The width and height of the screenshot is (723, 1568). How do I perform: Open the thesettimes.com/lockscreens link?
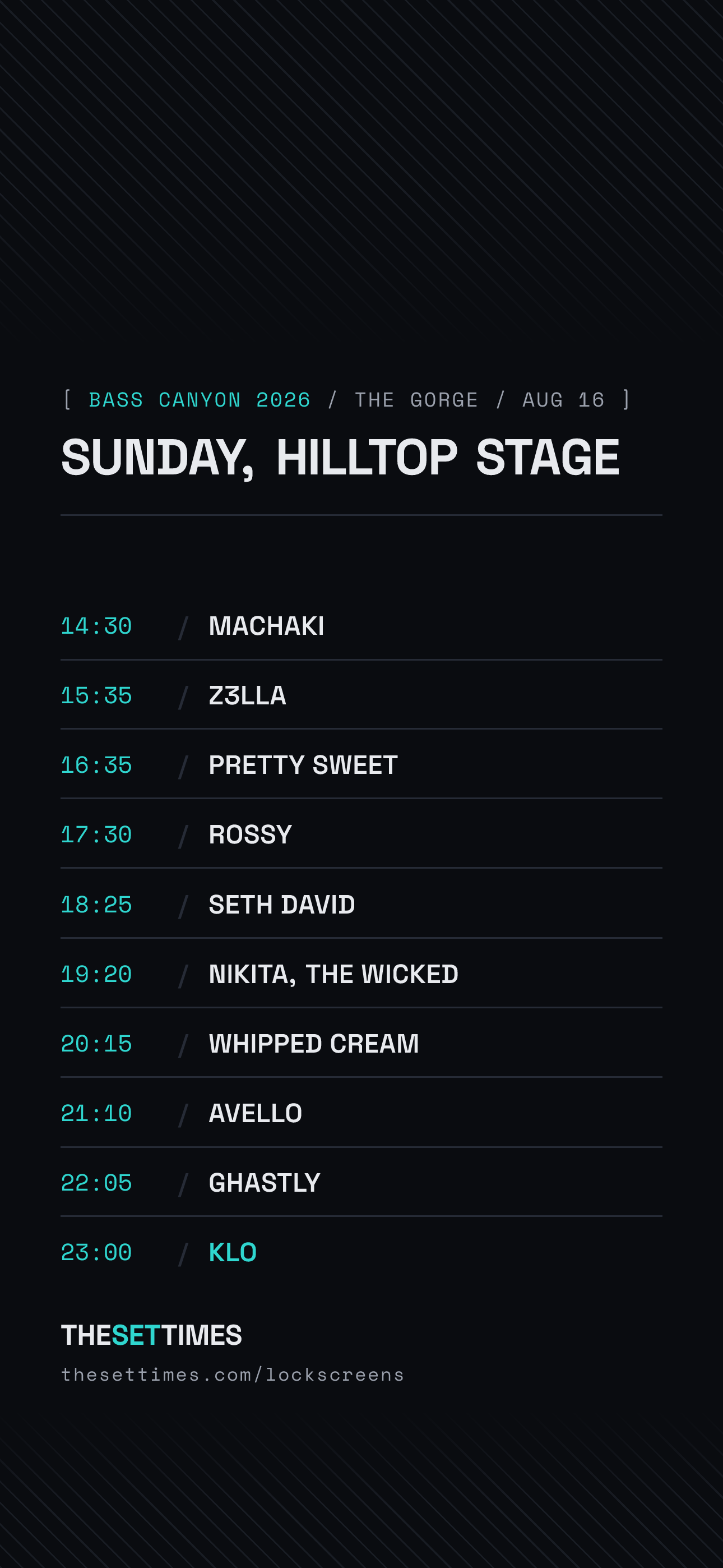(233, 1375)
